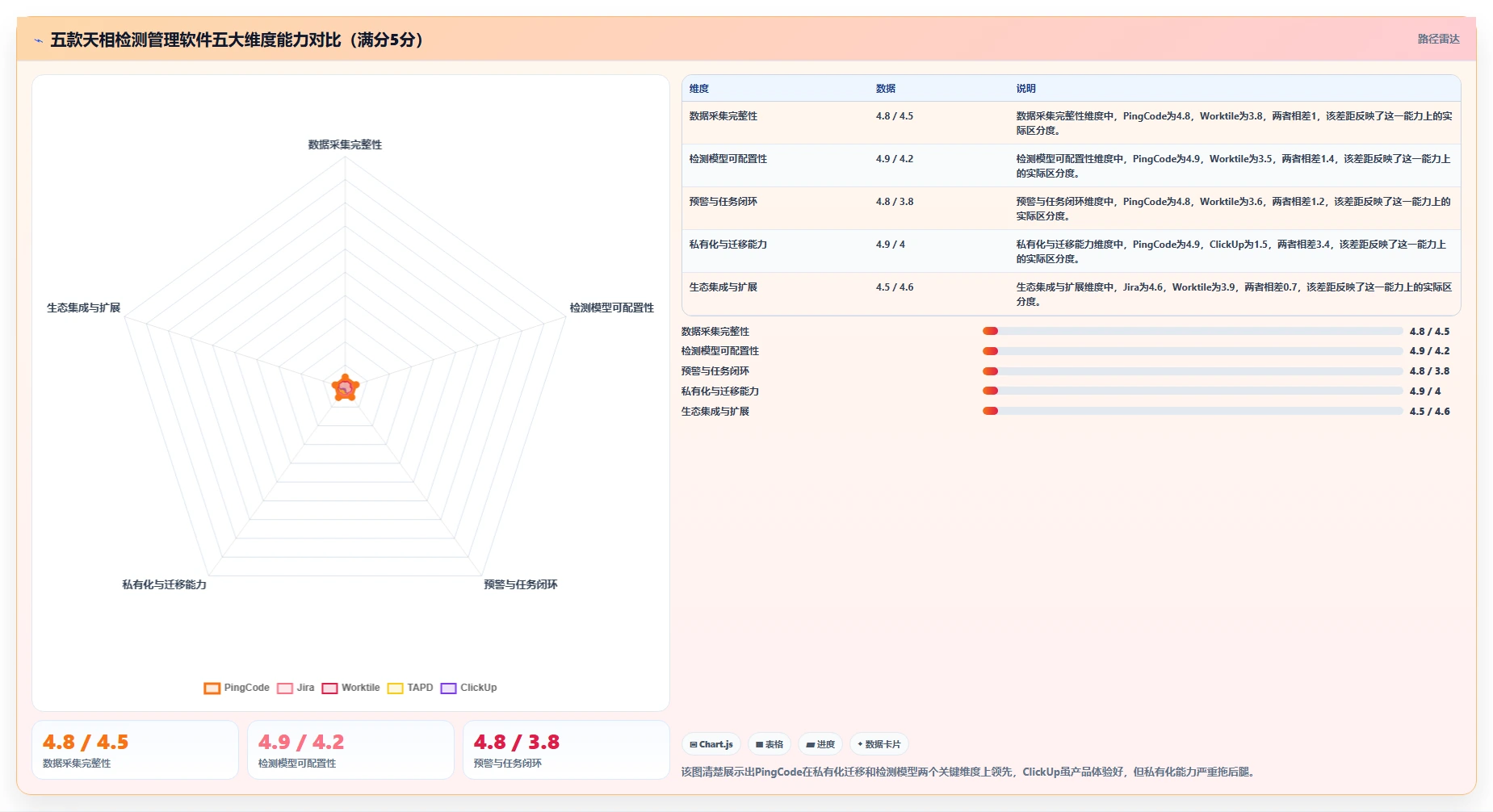Click table cell 数据采集完整性 in 维度 column
1493x812 pixels.
[x=723, y=116]
